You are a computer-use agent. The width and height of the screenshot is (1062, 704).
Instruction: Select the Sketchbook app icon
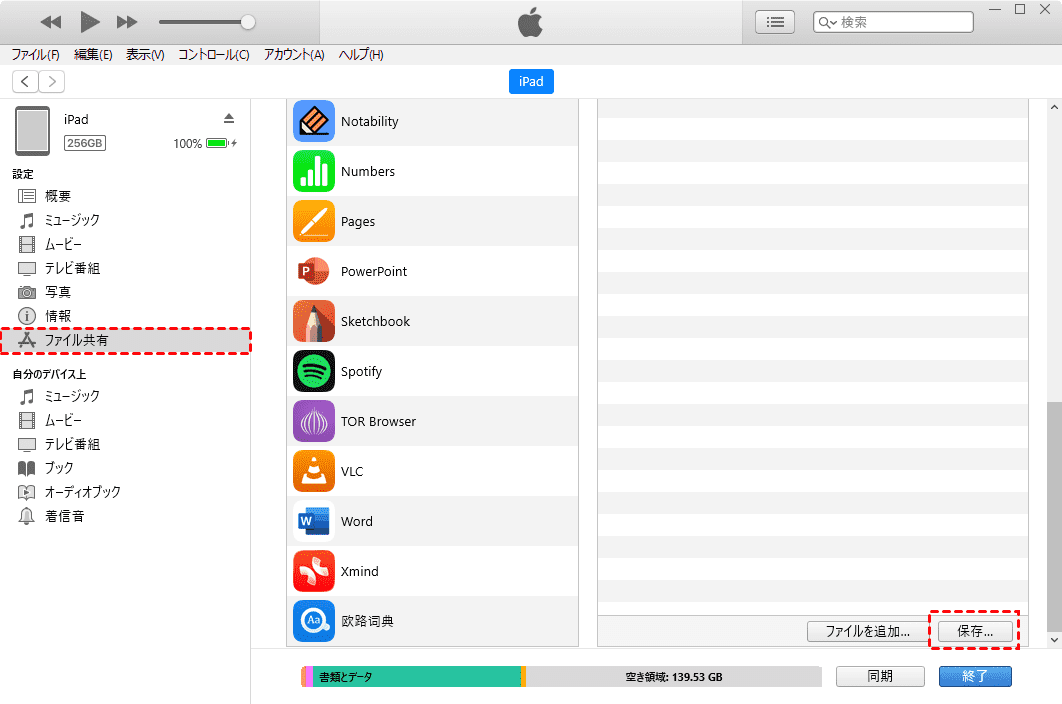(x=314, y=322)
